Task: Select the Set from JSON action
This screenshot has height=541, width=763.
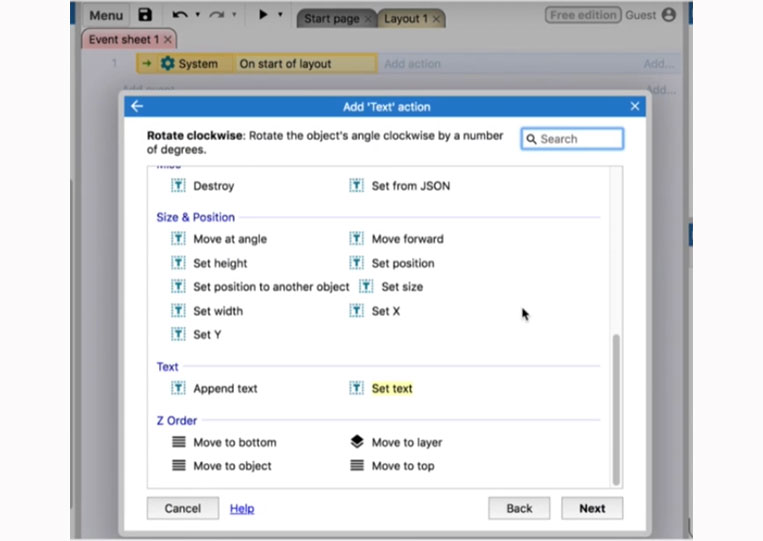Action: [411, 186]
